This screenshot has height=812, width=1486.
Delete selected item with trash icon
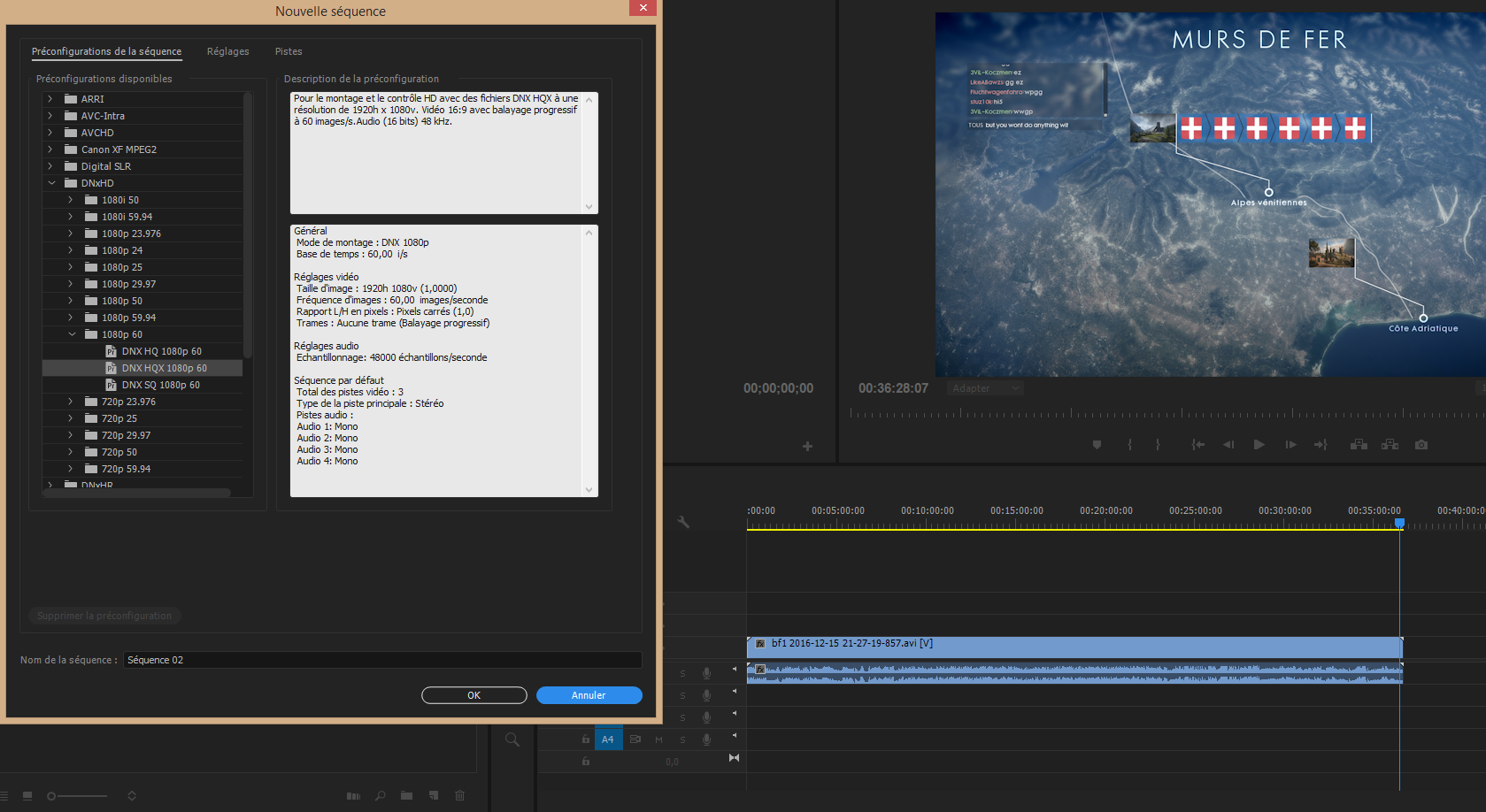[x=460, y=796]
